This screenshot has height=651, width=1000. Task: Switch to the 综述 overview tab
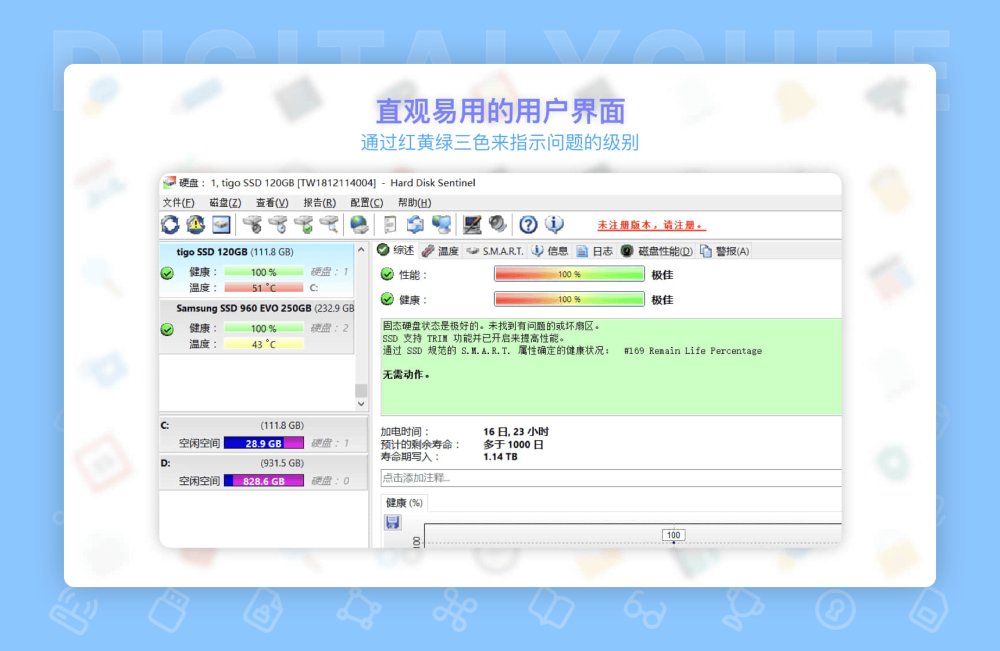pos(395,251)
